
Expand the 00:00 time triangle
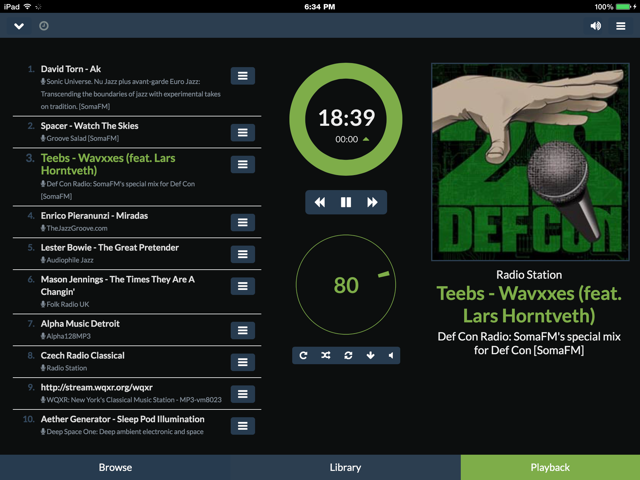pyautogui.click(x=366, y=139)
